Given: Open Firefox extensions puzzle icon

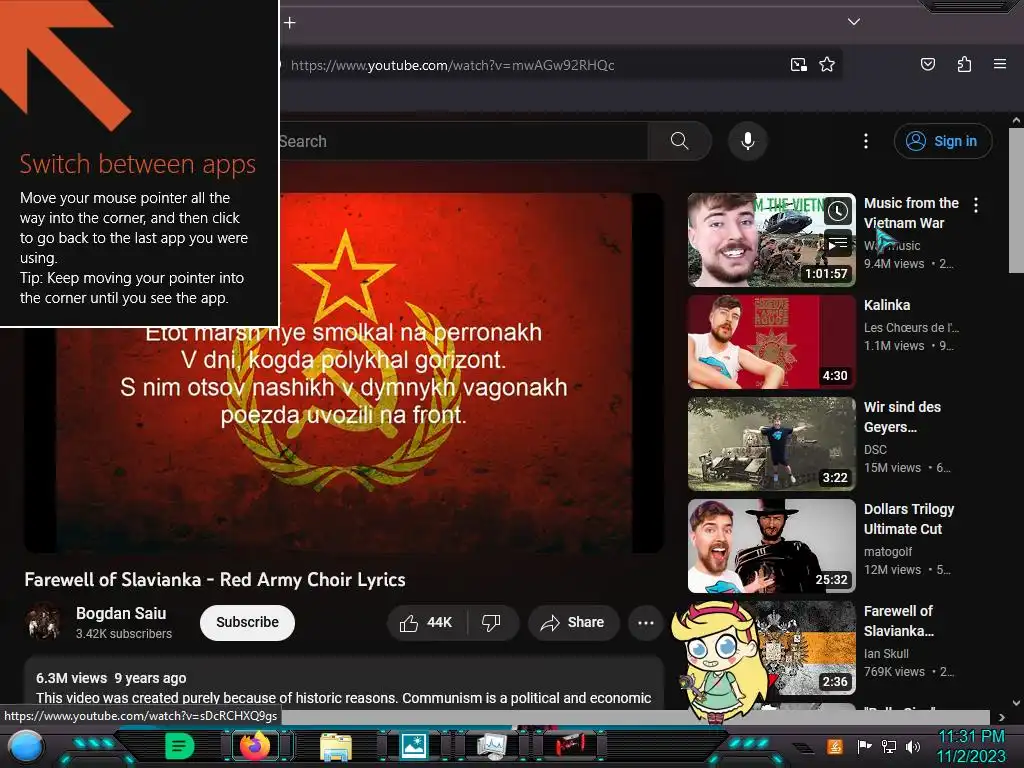Looking at the screenshot, I should 965,64.
